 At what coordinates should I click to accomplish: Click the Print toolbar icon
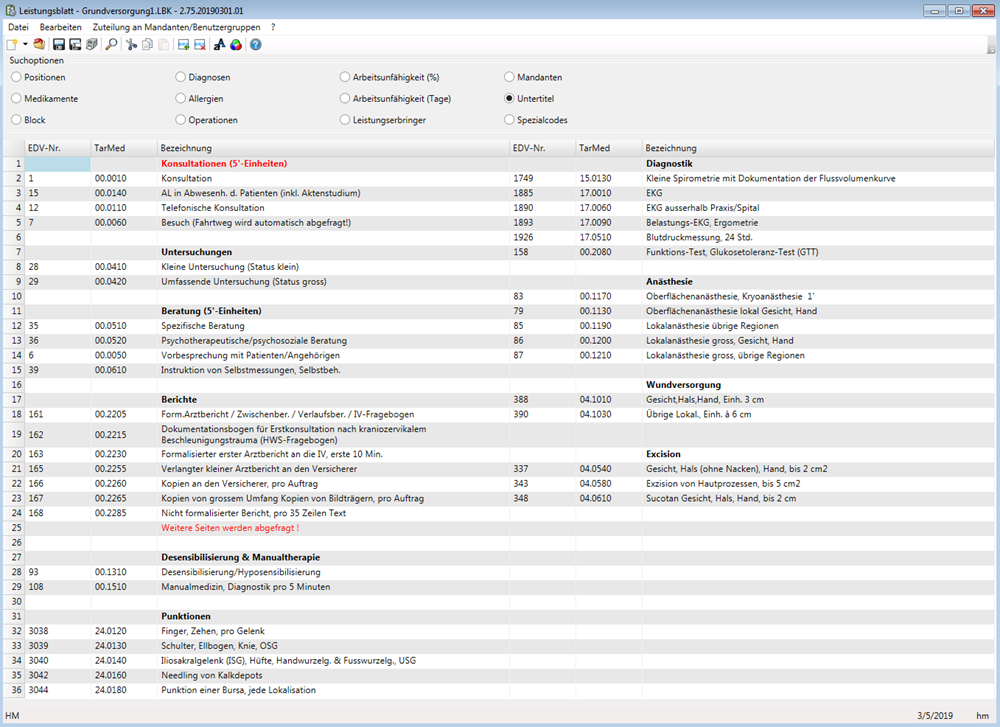92,45
